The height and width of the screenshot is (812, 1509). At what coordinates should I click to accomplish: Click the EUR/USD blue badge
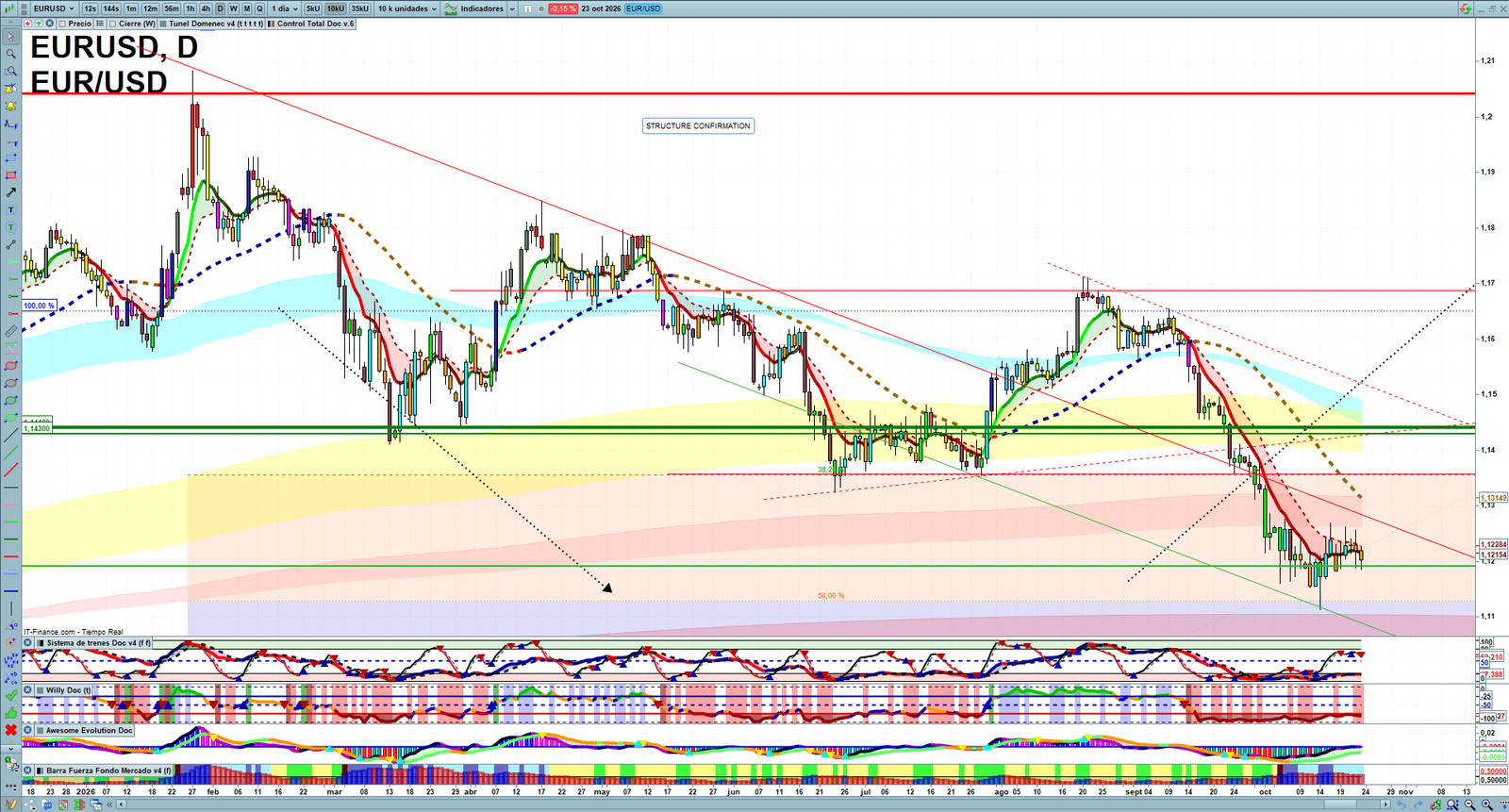pos(644,8)
